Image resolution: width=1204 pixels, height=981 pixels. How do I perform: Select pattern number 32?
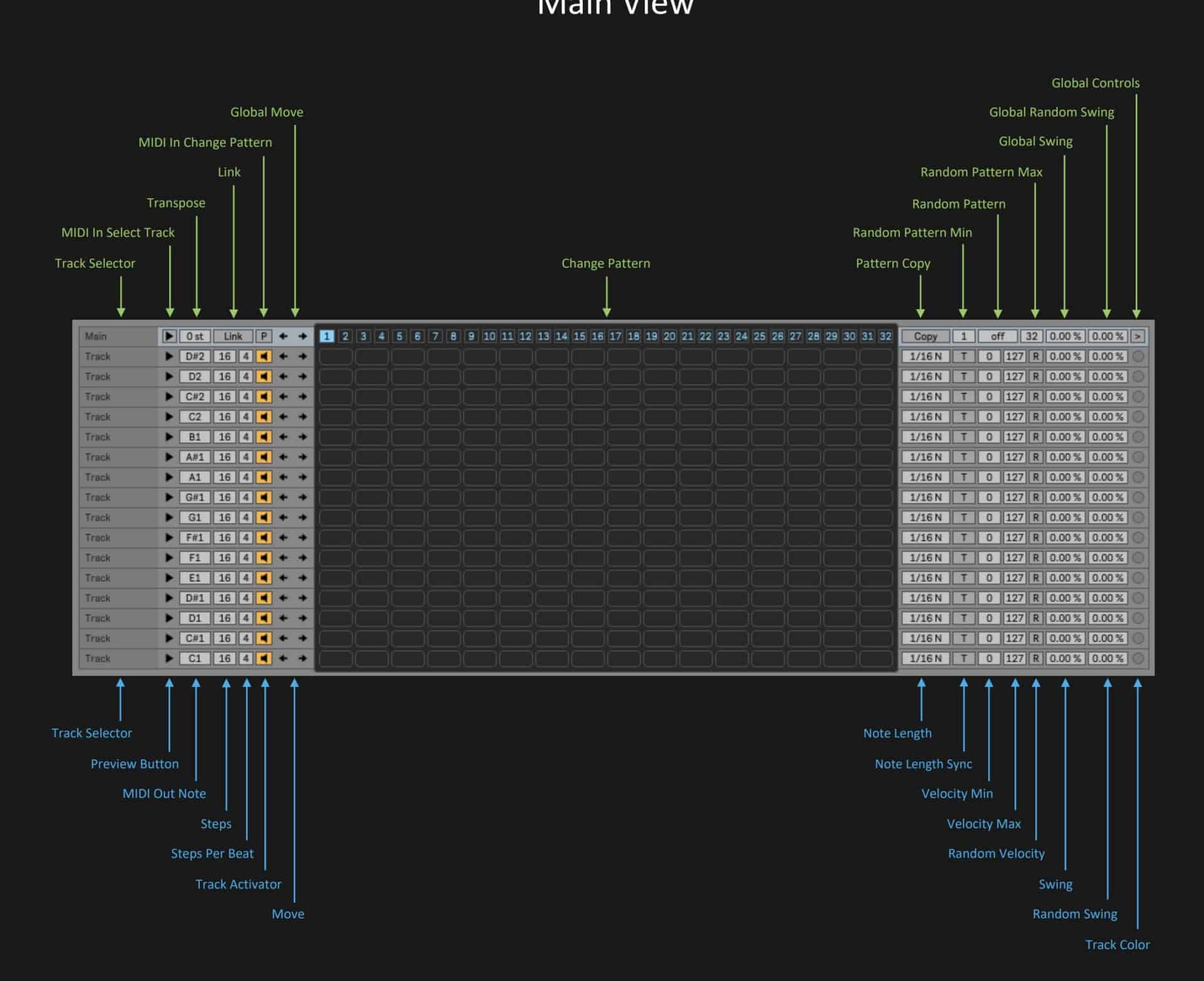(886, 336)
